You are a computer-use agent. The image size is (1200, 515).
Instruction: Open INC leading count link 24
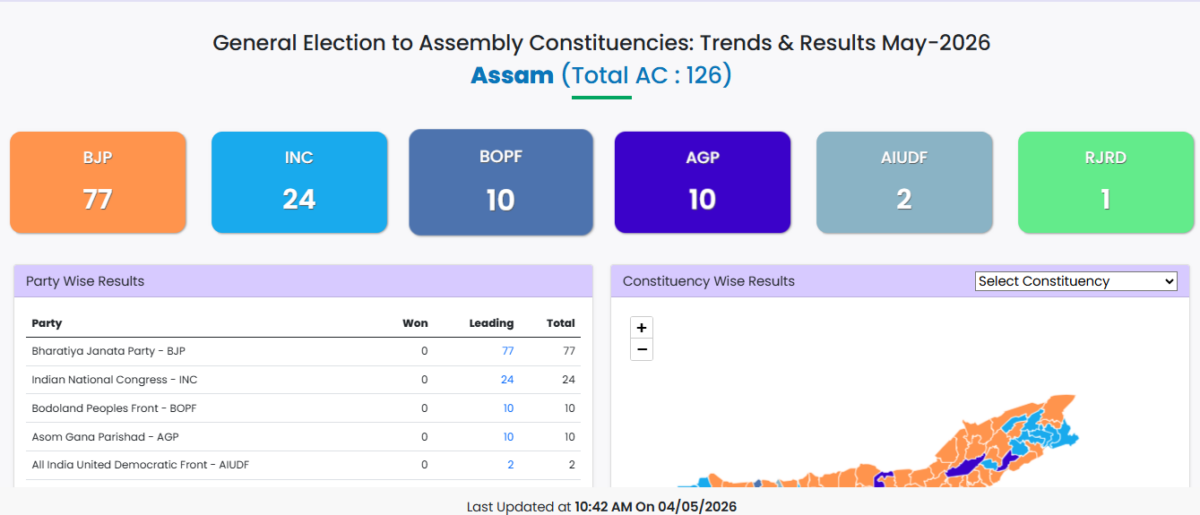point(508,380)
